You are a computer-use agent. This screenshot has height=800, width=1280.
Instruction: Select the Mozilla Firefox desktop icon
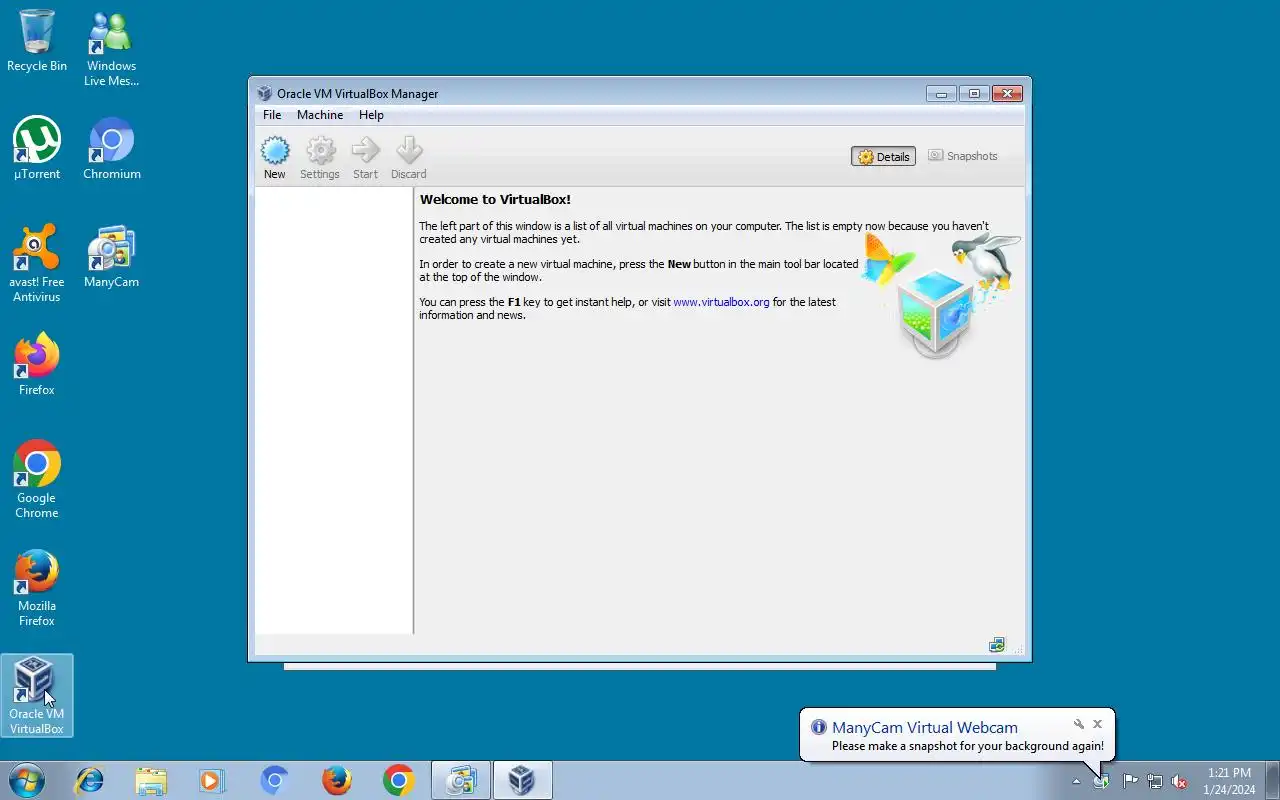point(37,588)
